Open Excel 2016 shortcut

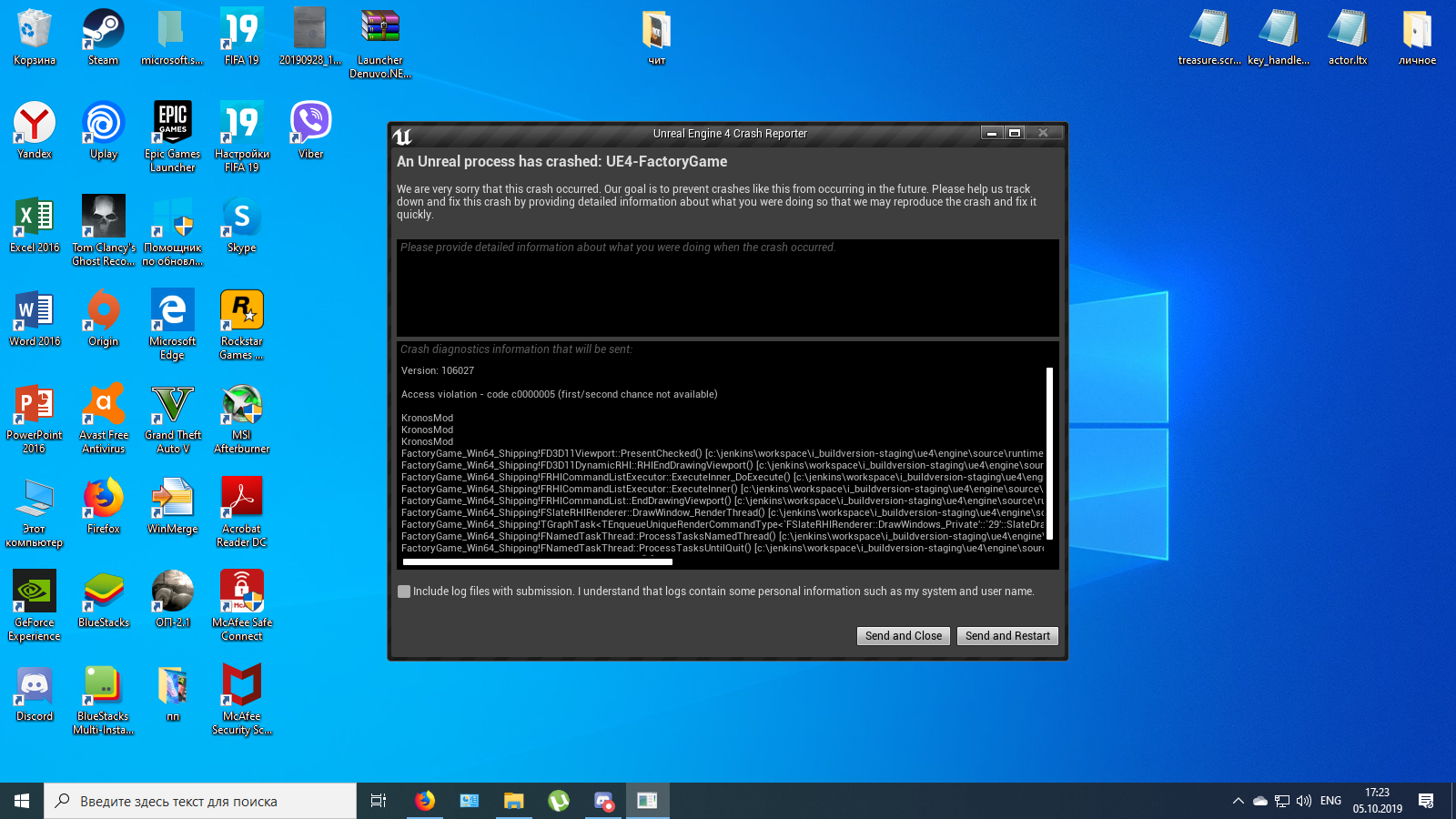point(34,224)
